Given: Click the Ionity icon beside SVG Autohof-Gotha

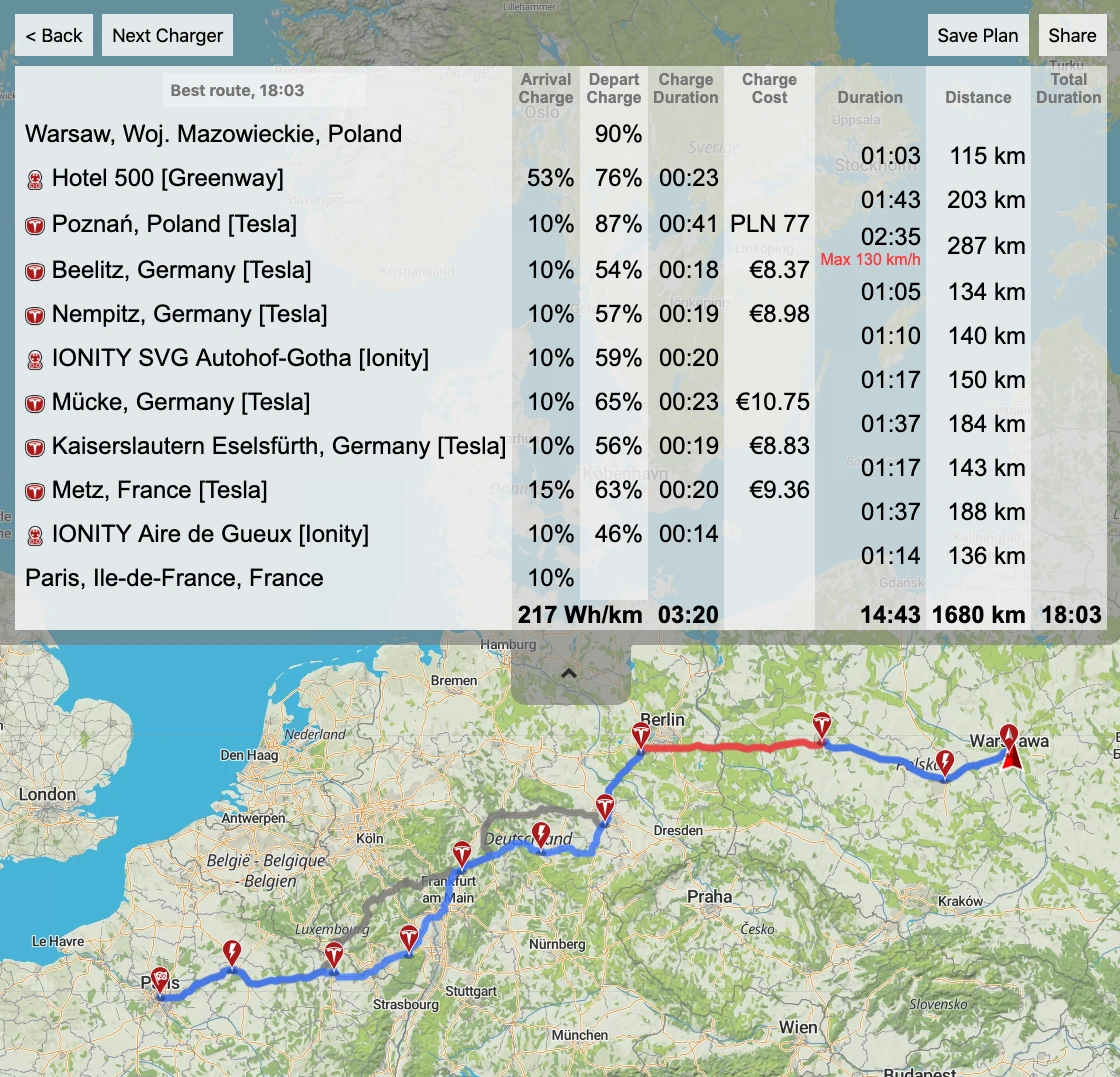Looking at the screenshot, I should [x=34, y=359].
